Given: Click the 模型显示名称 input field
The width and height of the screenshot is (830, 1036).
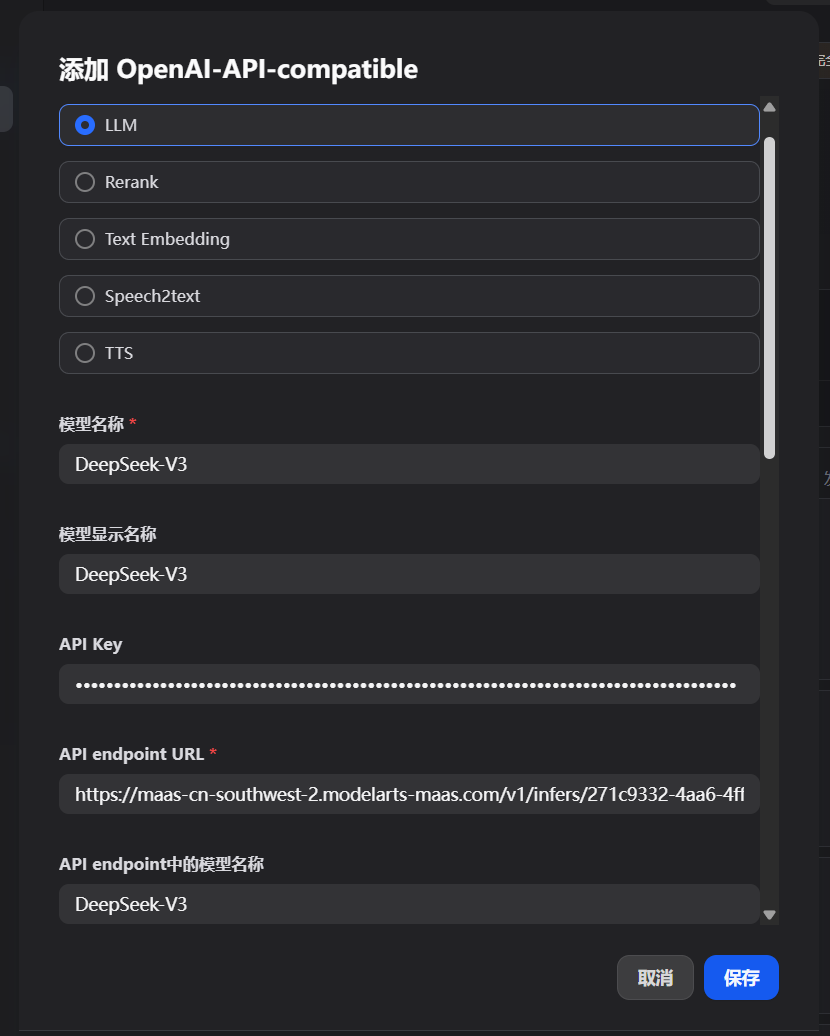Looking at the screenshot, I should tap(409, 574).
